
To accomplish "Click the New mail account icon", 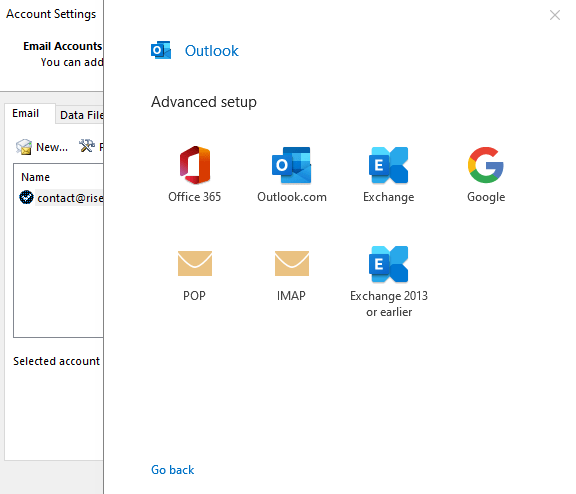I will 24,147.
